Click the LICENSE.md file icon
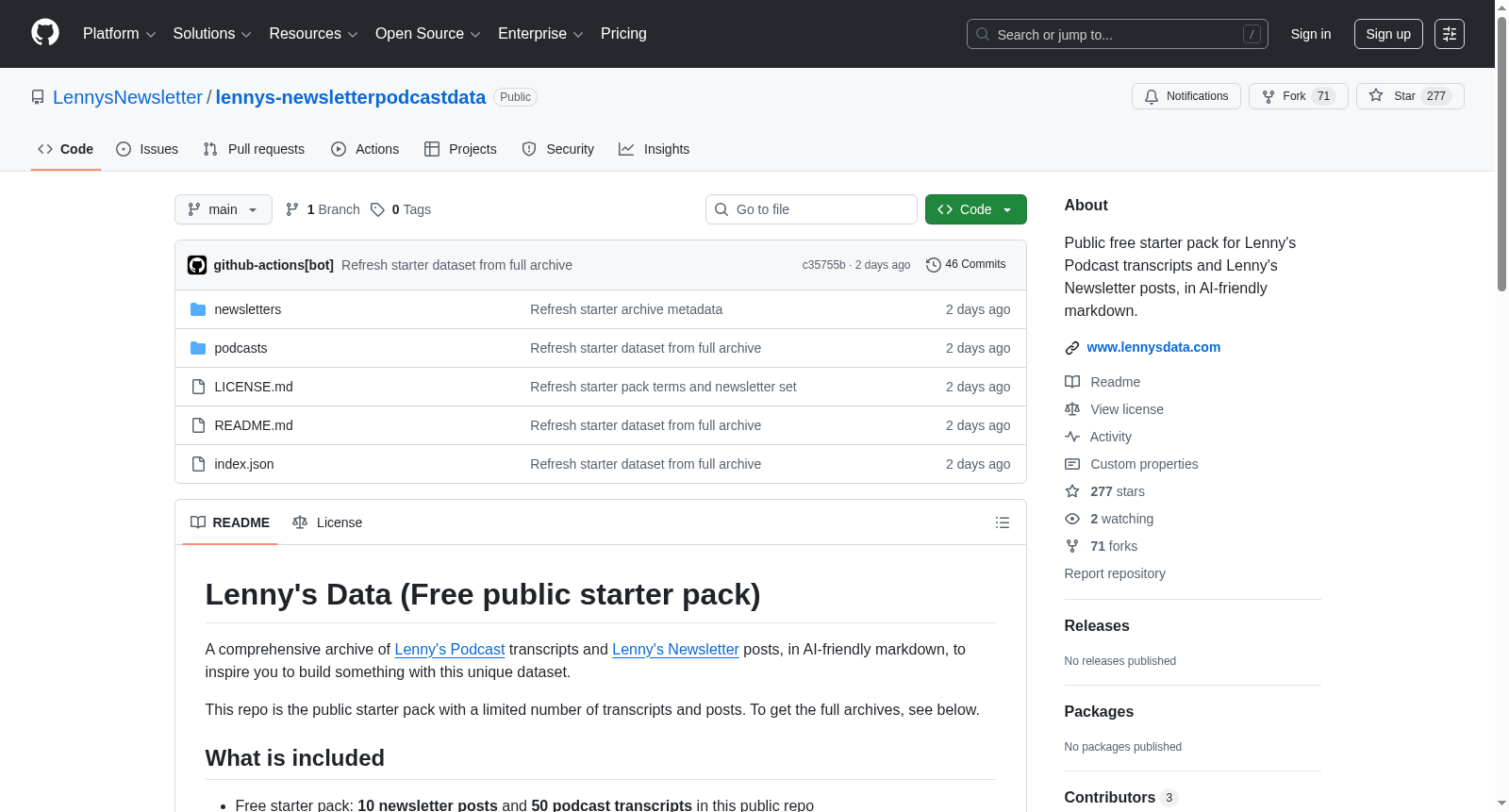1509x812 pixels. [198, 387]
